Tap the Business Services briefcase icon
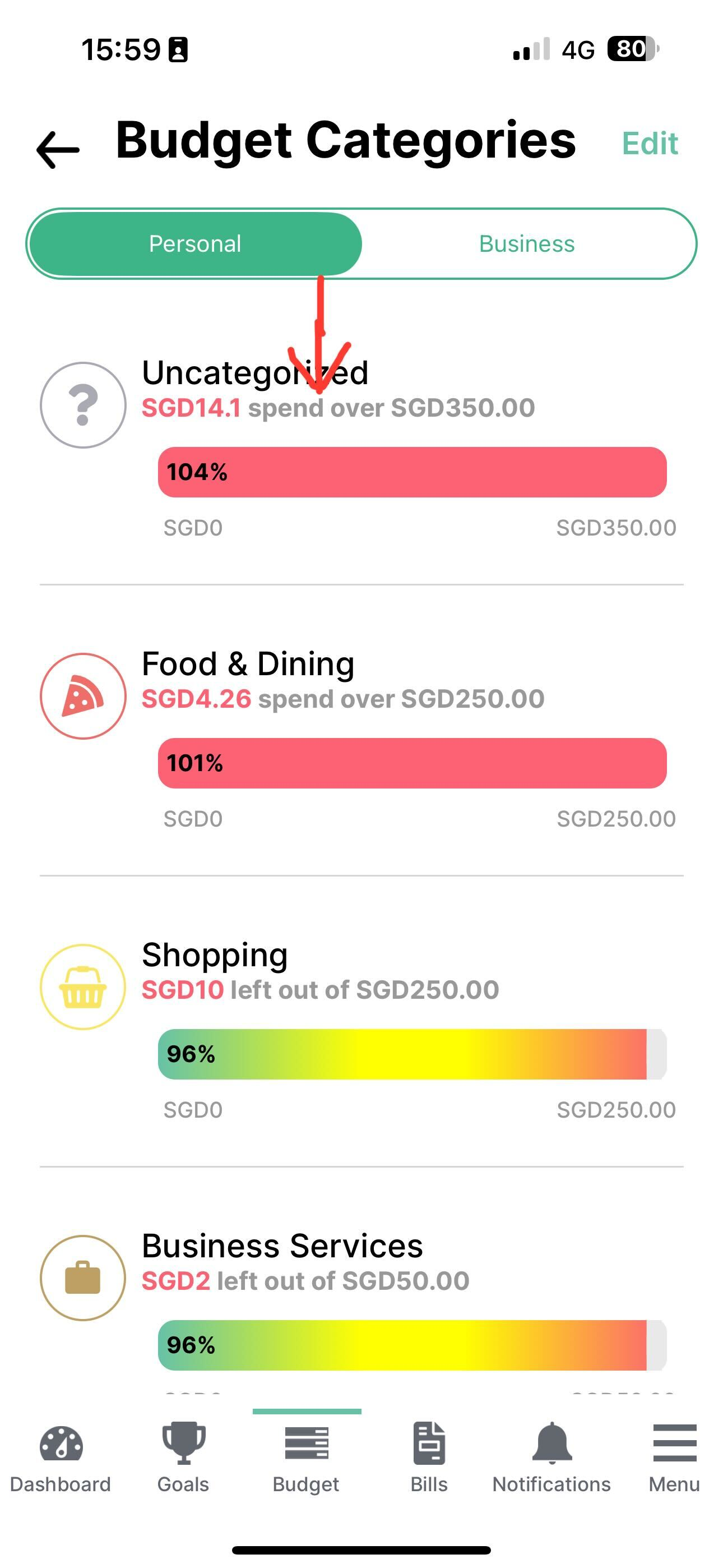The height and width of the screenshot is (1568, 723). point(84,1278)
